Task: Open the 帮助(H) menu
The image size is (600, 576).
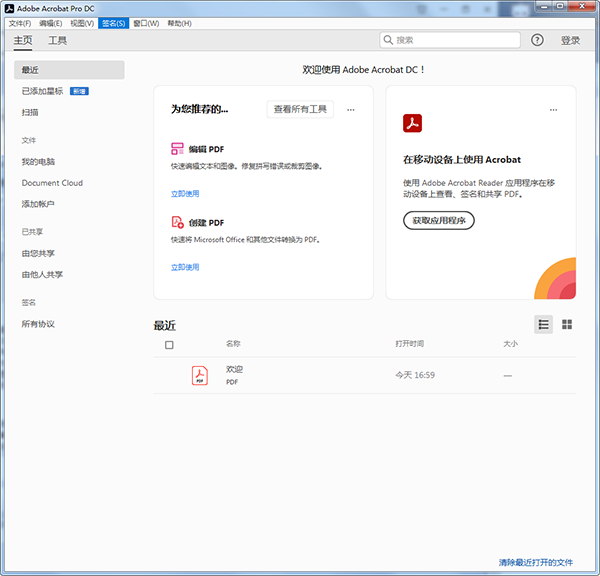Action: [179, 23]
